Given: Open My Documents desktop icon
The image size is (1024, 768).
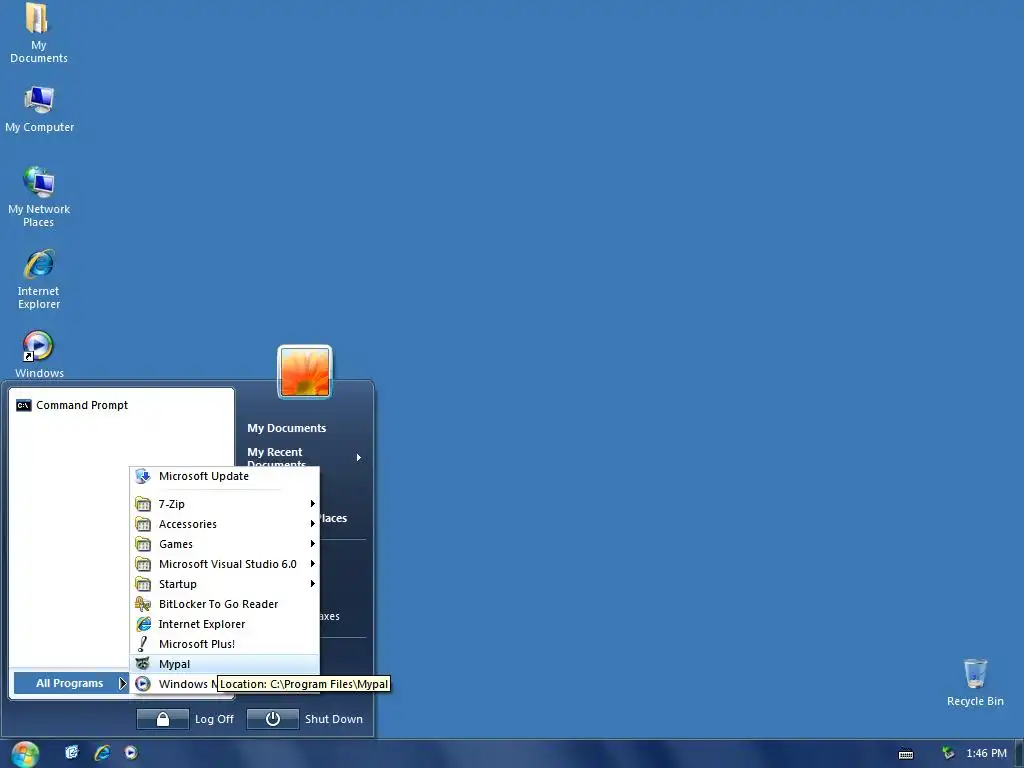Looking at the screenshot, I should coord(38,33).
